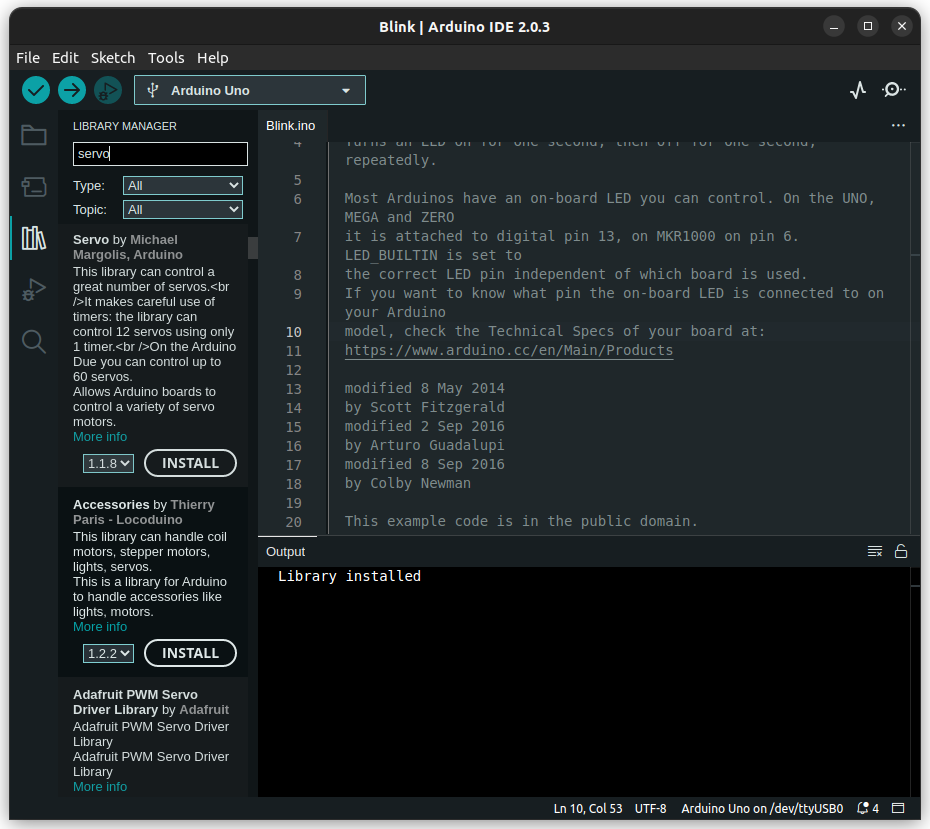The image size is (930, 829).
Task: Open the Boards Manager sidebar icon
Action: [x=34, y=187]
